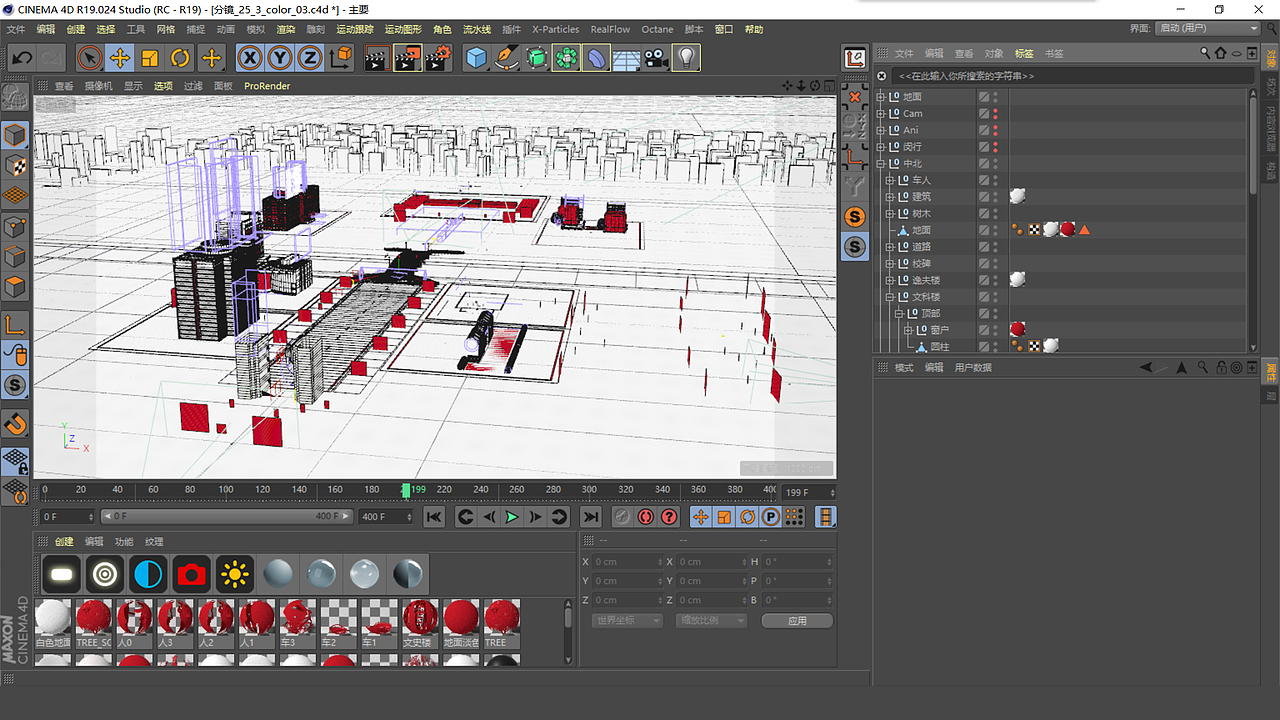Click the Tweak mouse icon in left palette
The image size is (1280, 720).
[15, 355]
